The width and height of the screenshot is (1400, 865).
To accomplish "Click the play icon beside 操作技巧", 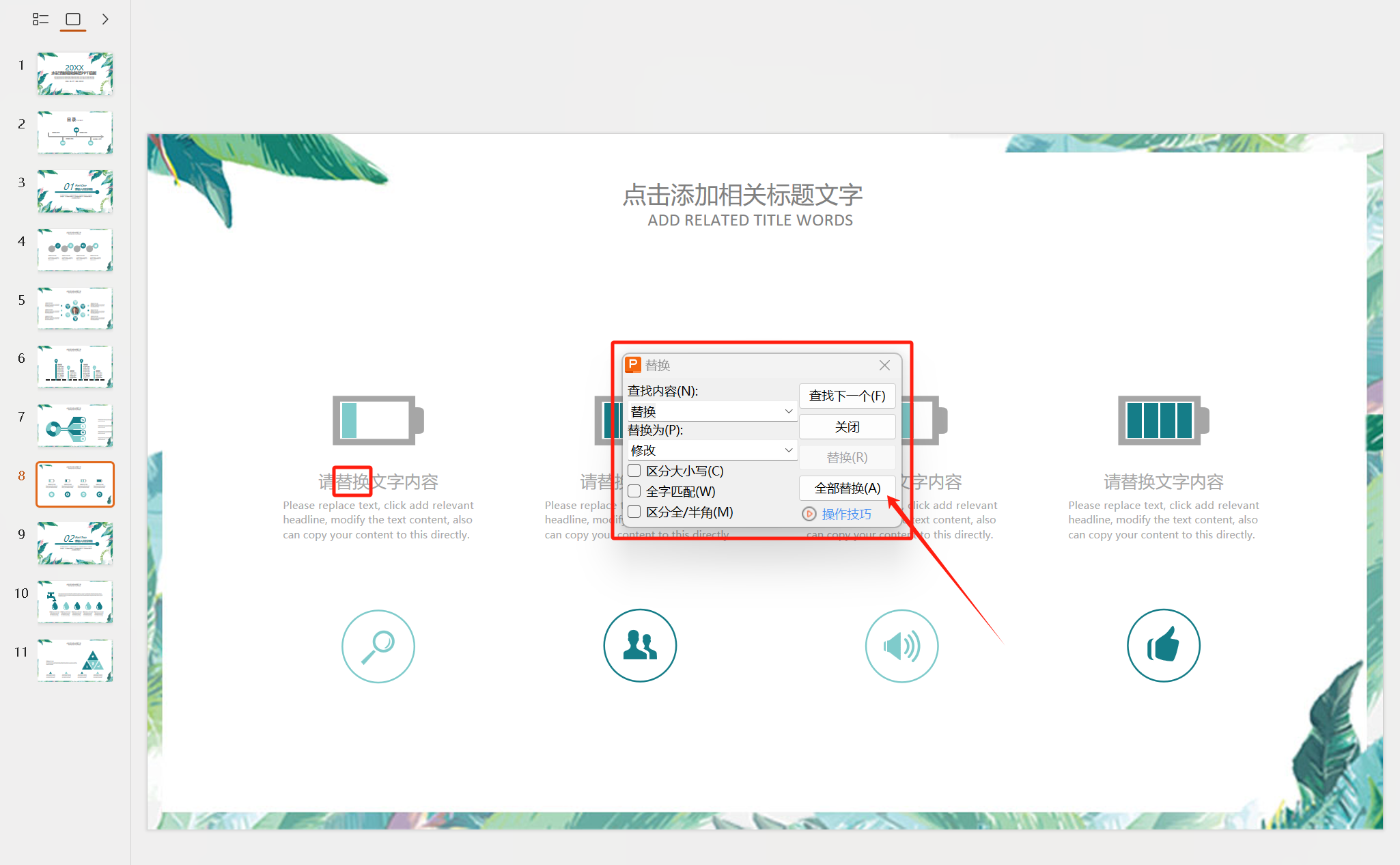I will (809, 514).
